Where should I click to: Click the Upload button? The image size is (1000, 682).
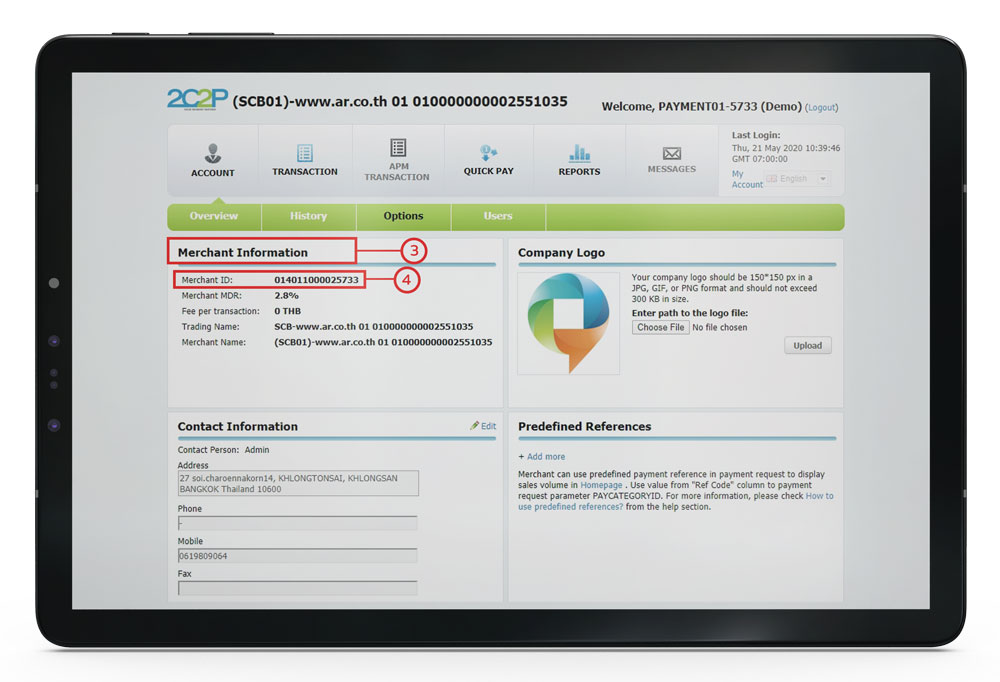point(807,346)
